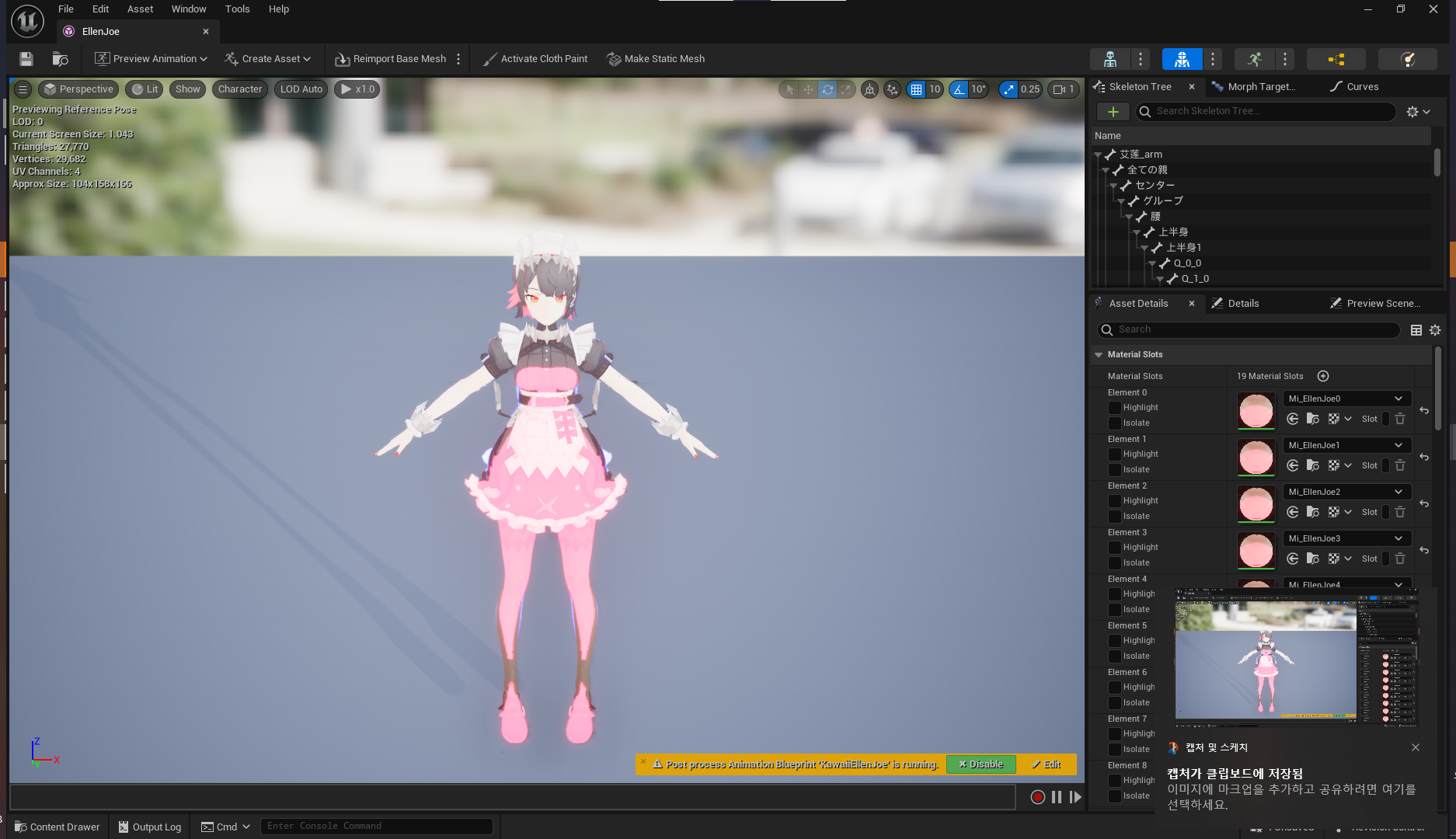Collapse the Material Slots section
The image size is (1456, 839).
point(1099,355)
